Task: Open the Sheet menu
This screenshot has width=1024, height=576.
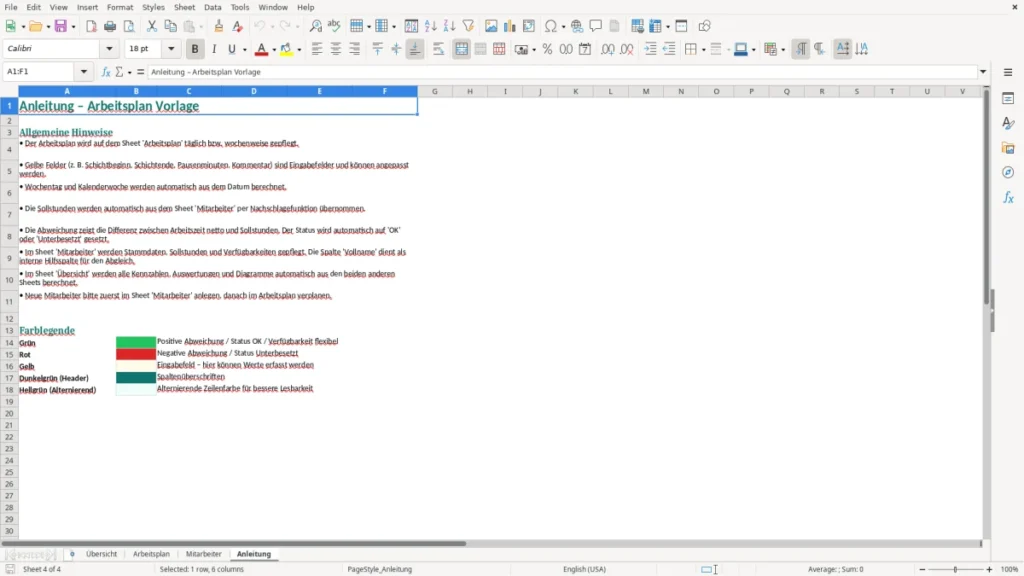Action: 184,7
